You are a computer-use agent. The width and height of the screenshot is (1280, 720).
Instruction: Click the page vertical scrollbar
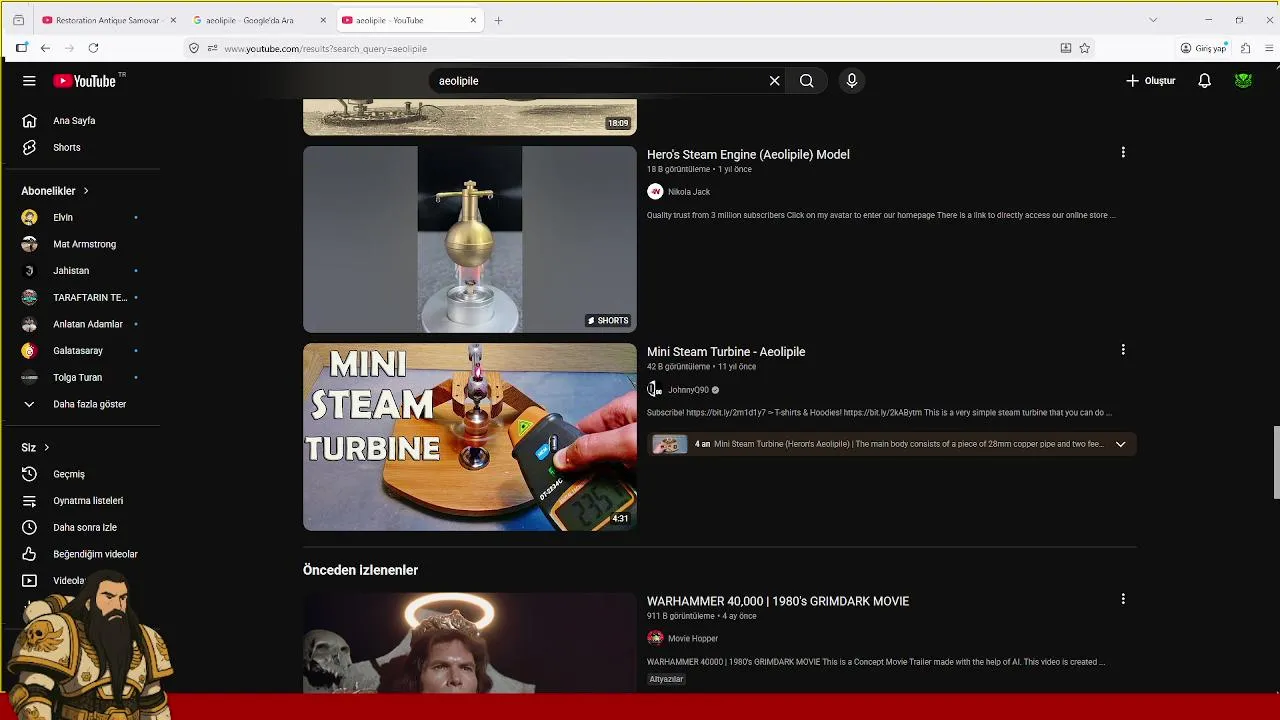1275,462
